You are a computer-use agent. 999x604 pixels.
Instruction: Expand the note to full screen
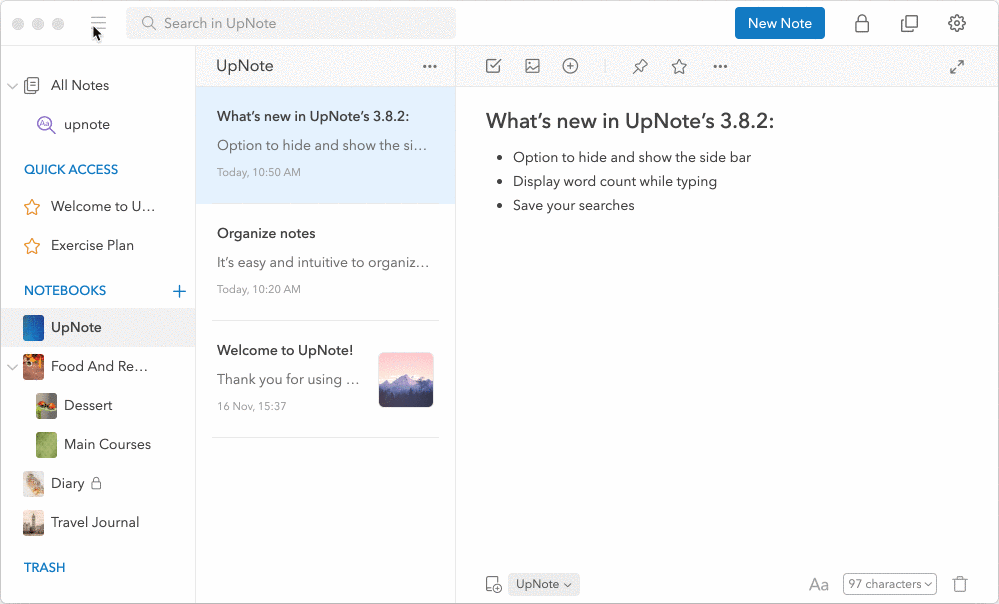(x=956, y=66)
